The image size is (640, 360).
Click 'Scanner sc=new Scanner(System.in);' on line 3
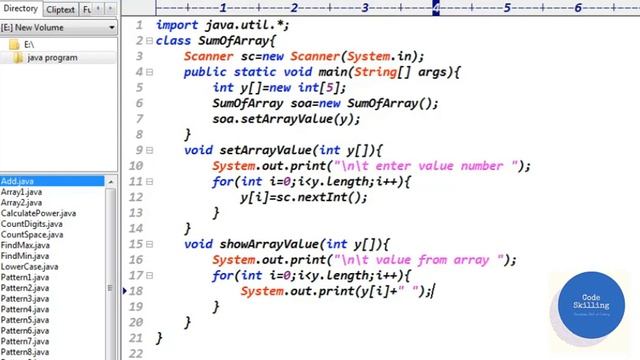click(304, 56)
